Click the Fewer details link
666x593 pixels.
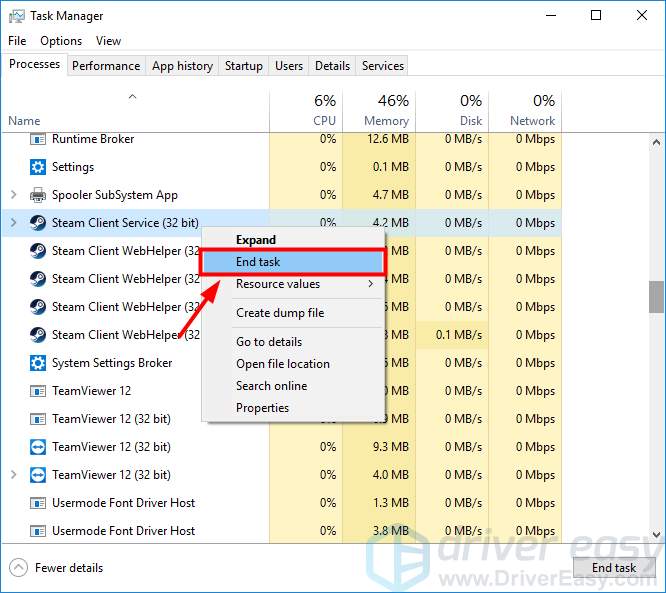(x=69, y=568)
